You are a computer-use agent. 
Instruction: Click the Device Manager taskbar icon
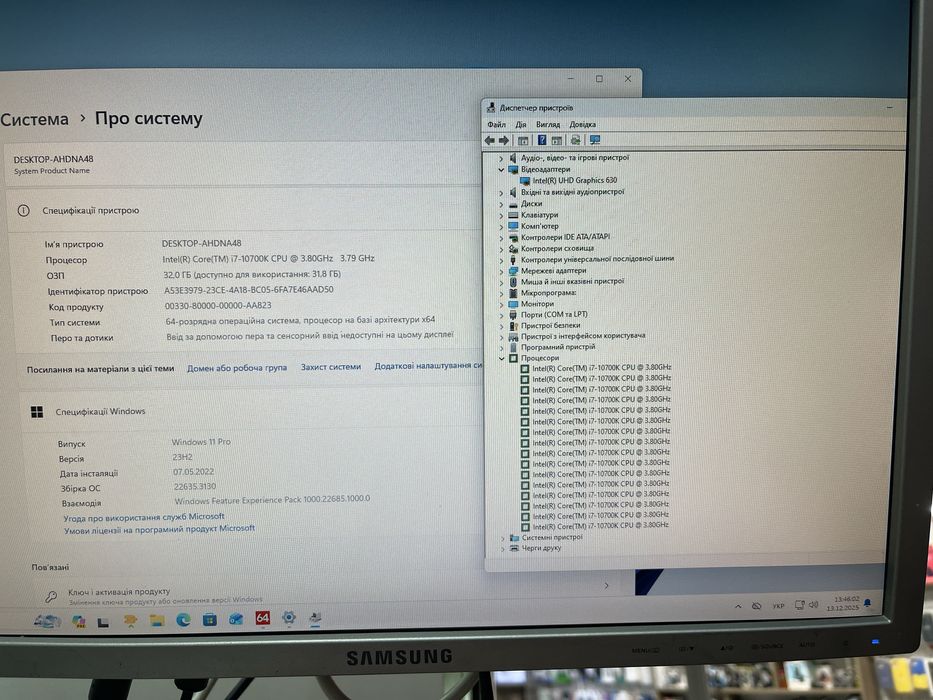[315, 618]
